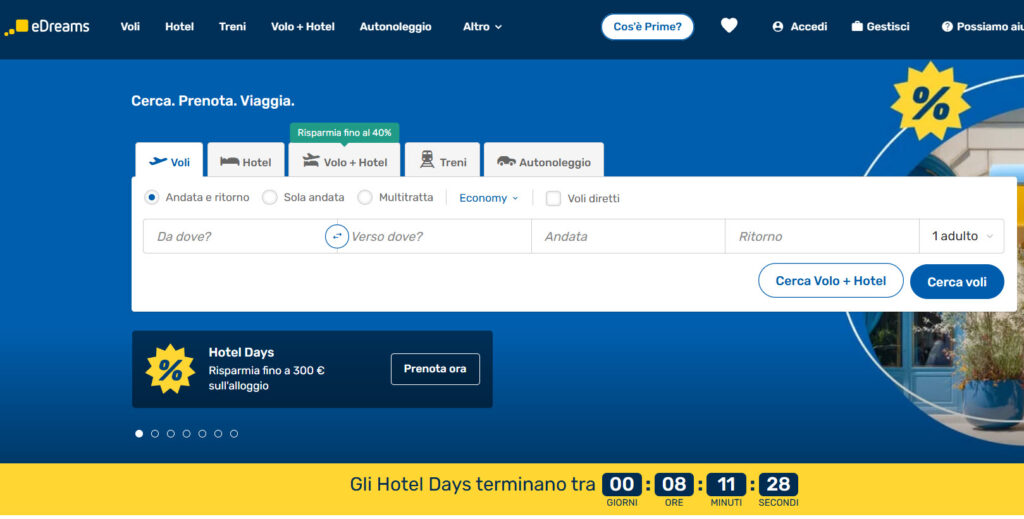The height and width of the screenshot is (519, 1024).
Task: Open the Andata date field
Action: [x=628, y=236]
